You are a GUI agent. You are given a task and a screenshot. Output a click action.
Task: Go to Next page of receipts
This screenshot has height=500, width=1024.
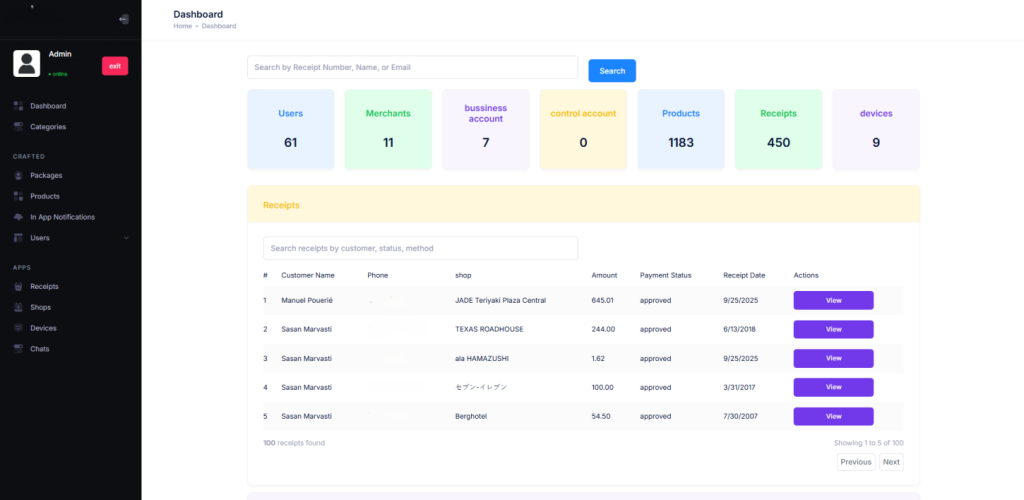tap(890, 462)
